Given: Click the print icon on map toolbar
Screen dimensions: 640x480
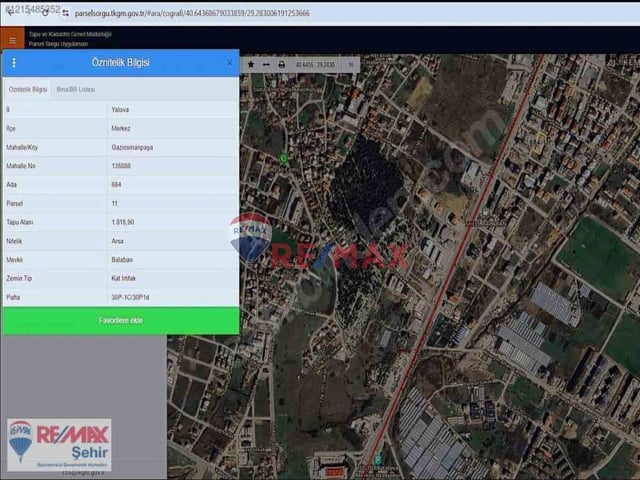Looking at the screenshot, I should click(x=282, y=64).
